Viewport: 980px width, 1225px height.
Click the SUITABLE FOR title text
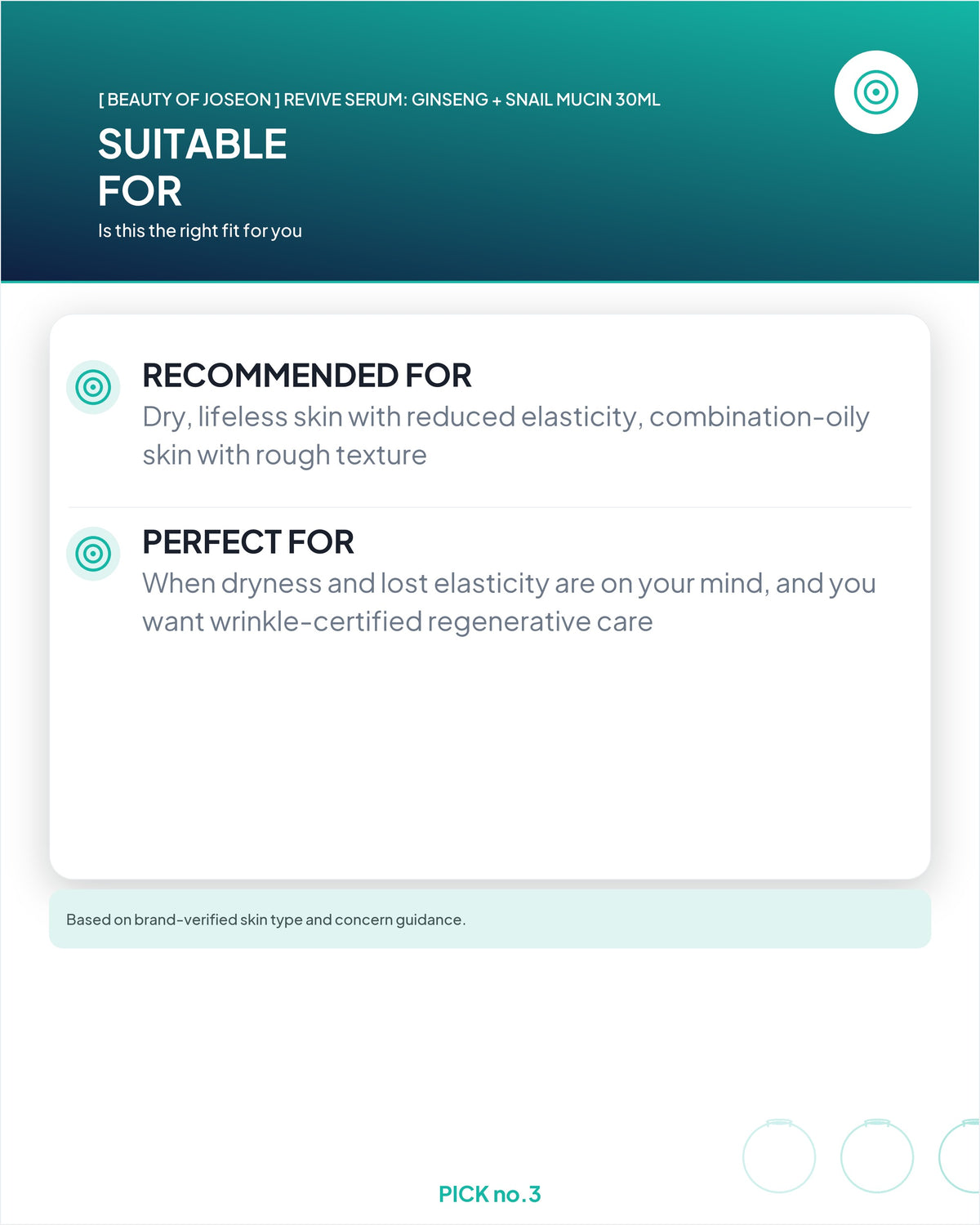tap(193, 167)
